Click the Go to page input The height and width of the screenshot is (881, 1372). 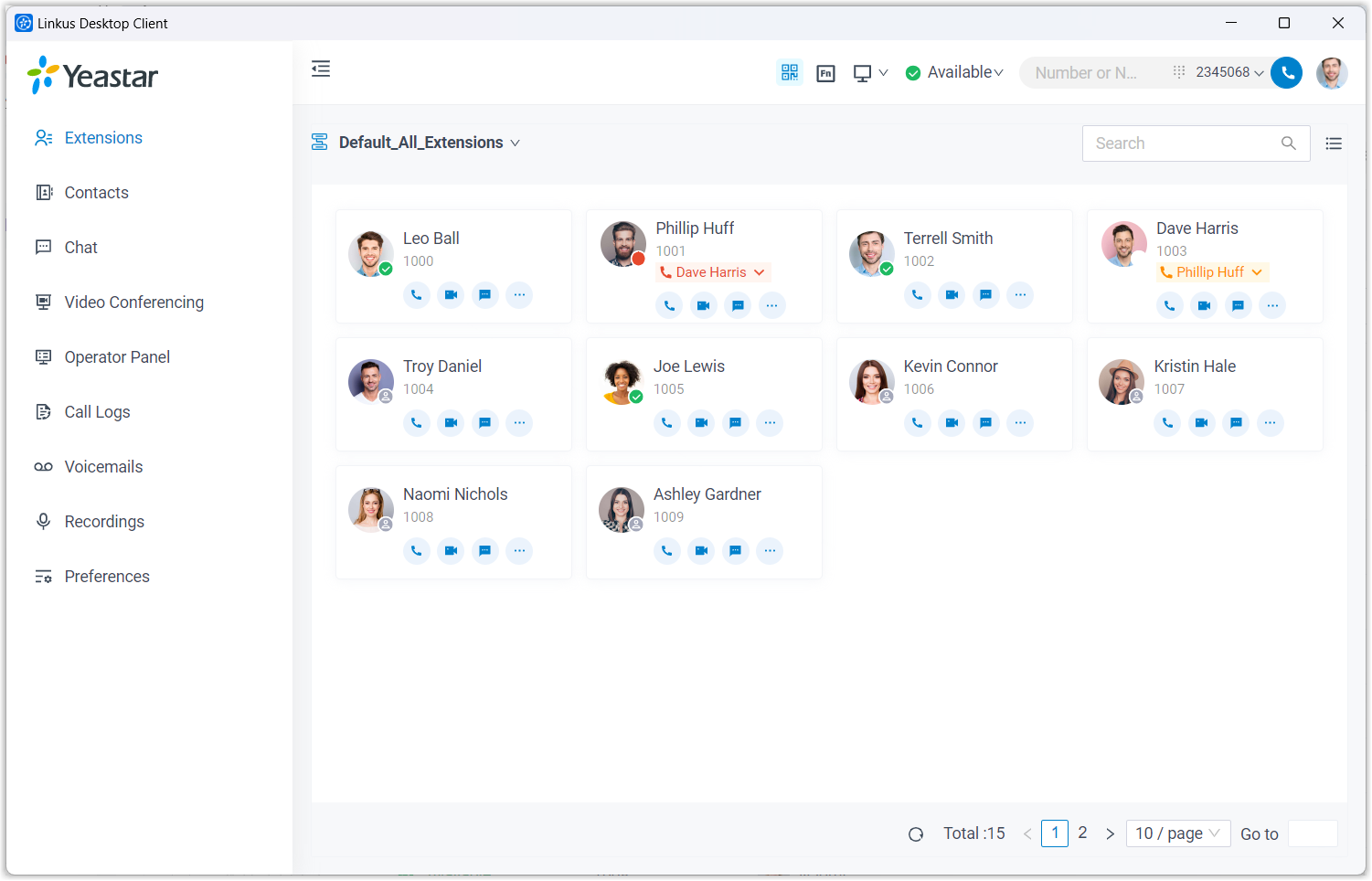click(x=1313, y=833)
